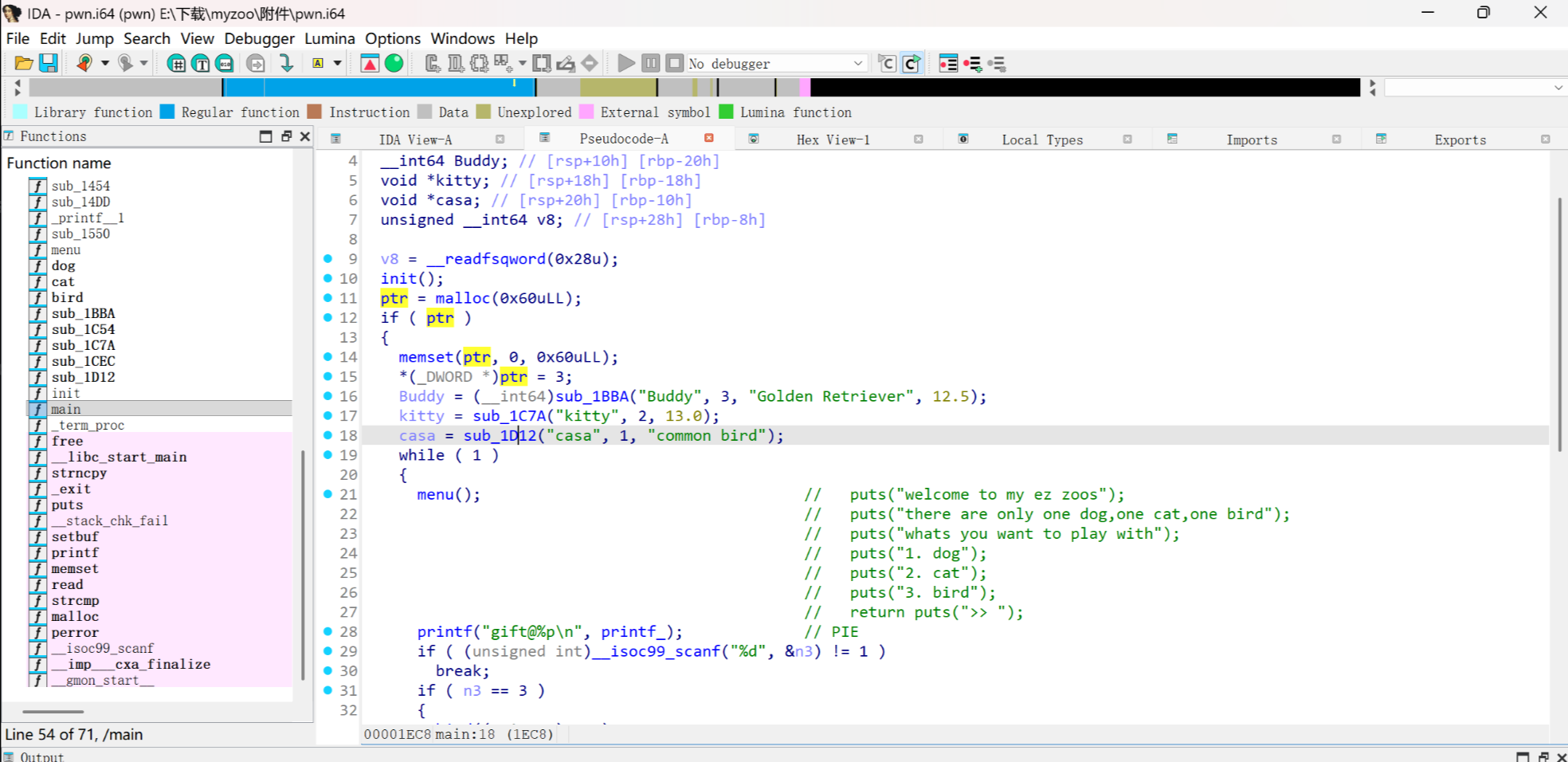
Task: Click the Regular function blue color swatch
Action: (167, 112)
